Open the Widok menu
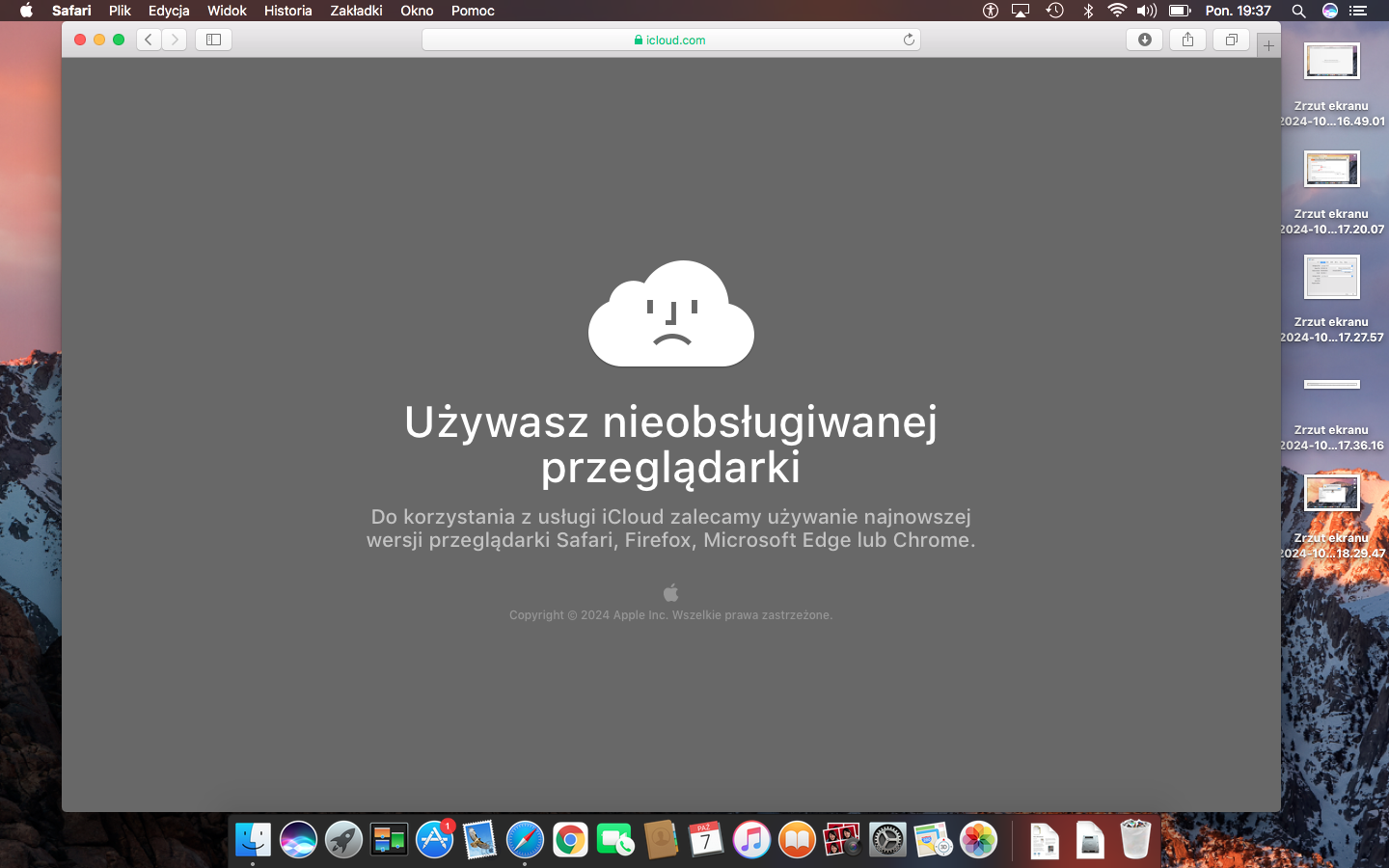 (x=227, y=11)
